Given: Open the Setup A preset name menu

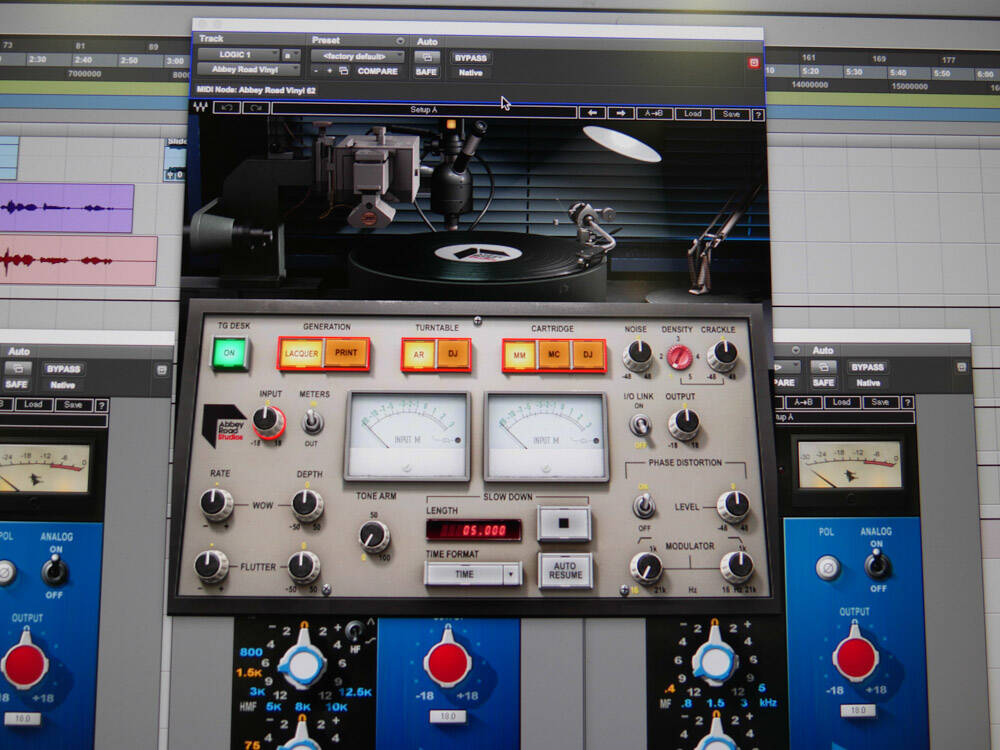Looking at the screenshot, I should click(423, 110).
